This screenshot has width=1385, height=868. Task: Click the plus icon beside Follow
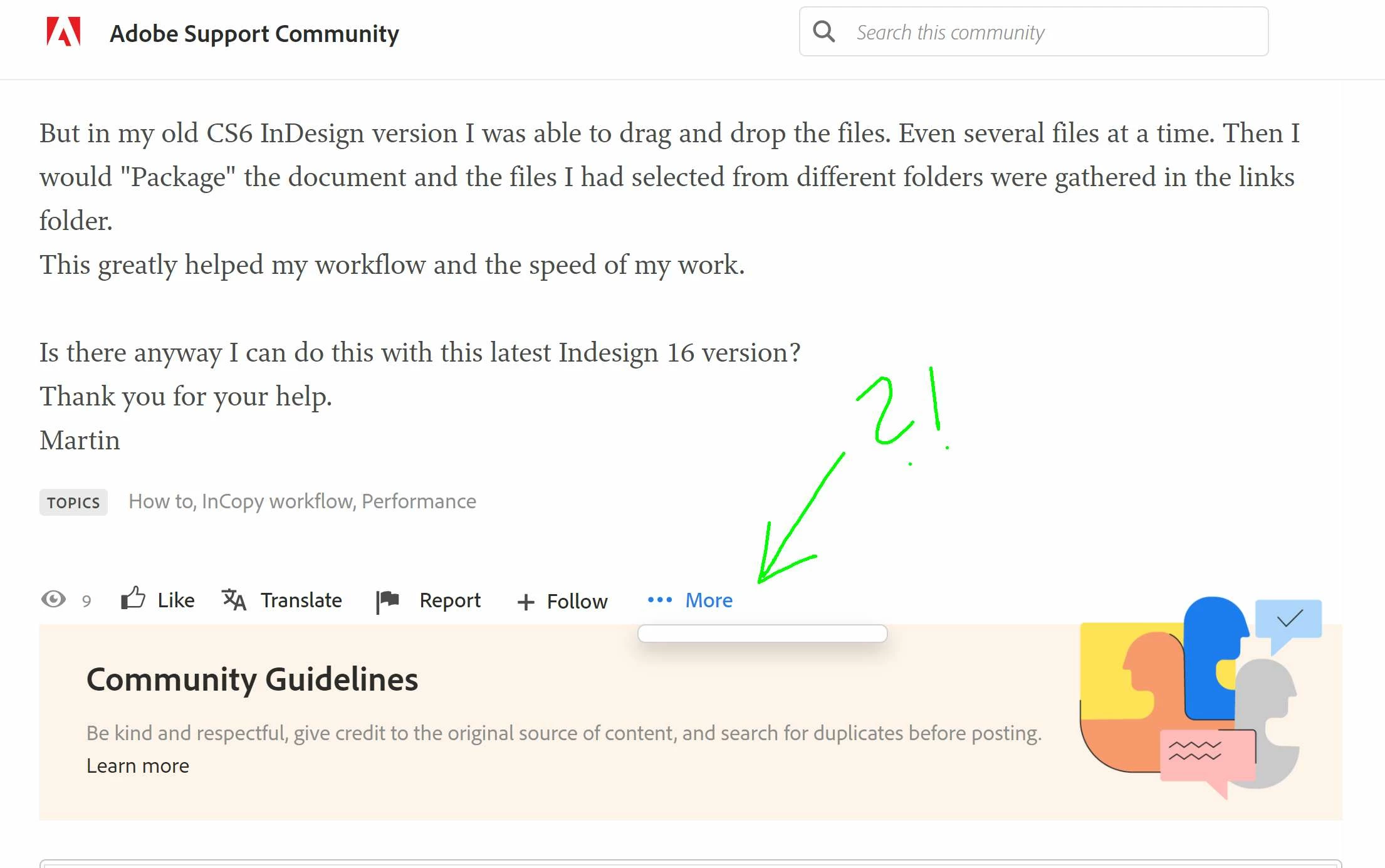[x=525, y=602]
